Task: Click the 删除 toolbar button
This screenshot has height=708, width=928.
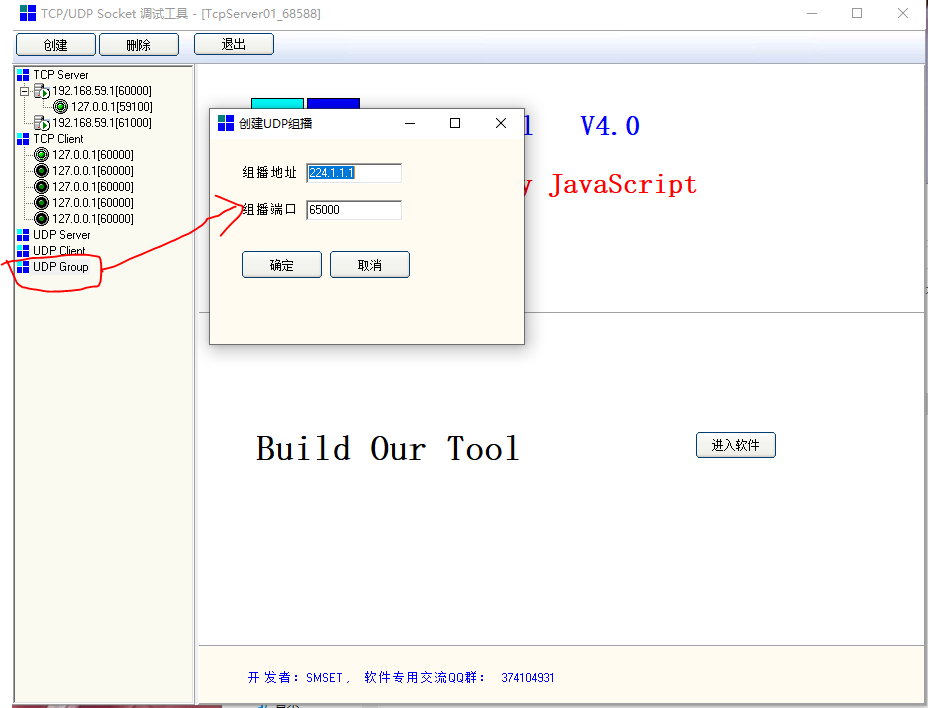Action: pos(138,44)
